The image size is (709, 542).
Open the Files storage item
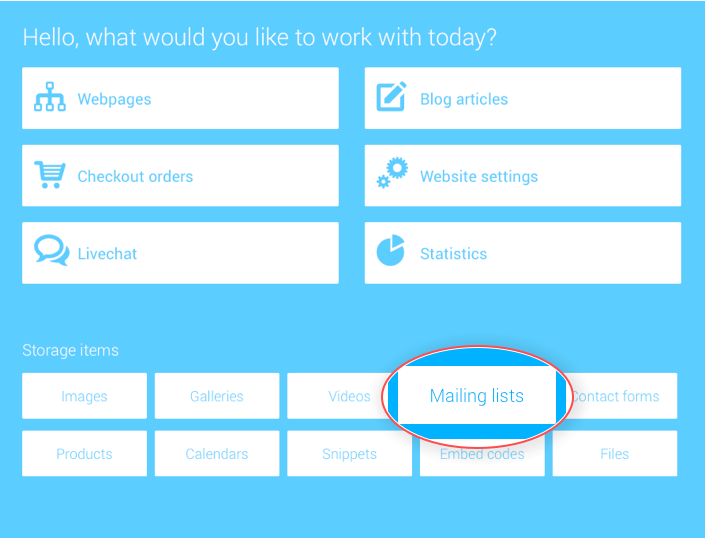[x=615, y=453]
